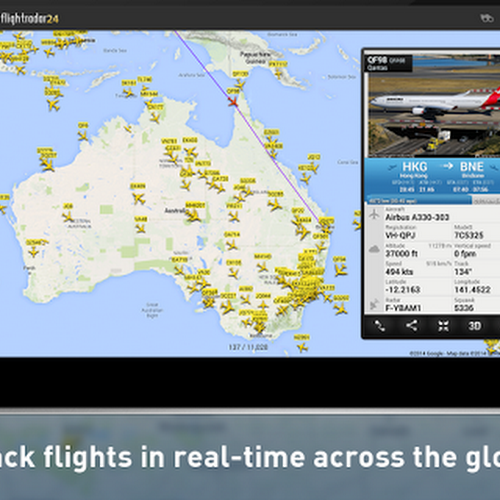
Task: Select the JQ12 plane over the Coral Sea
Action: pyautogui.click(x=314, y=167)
